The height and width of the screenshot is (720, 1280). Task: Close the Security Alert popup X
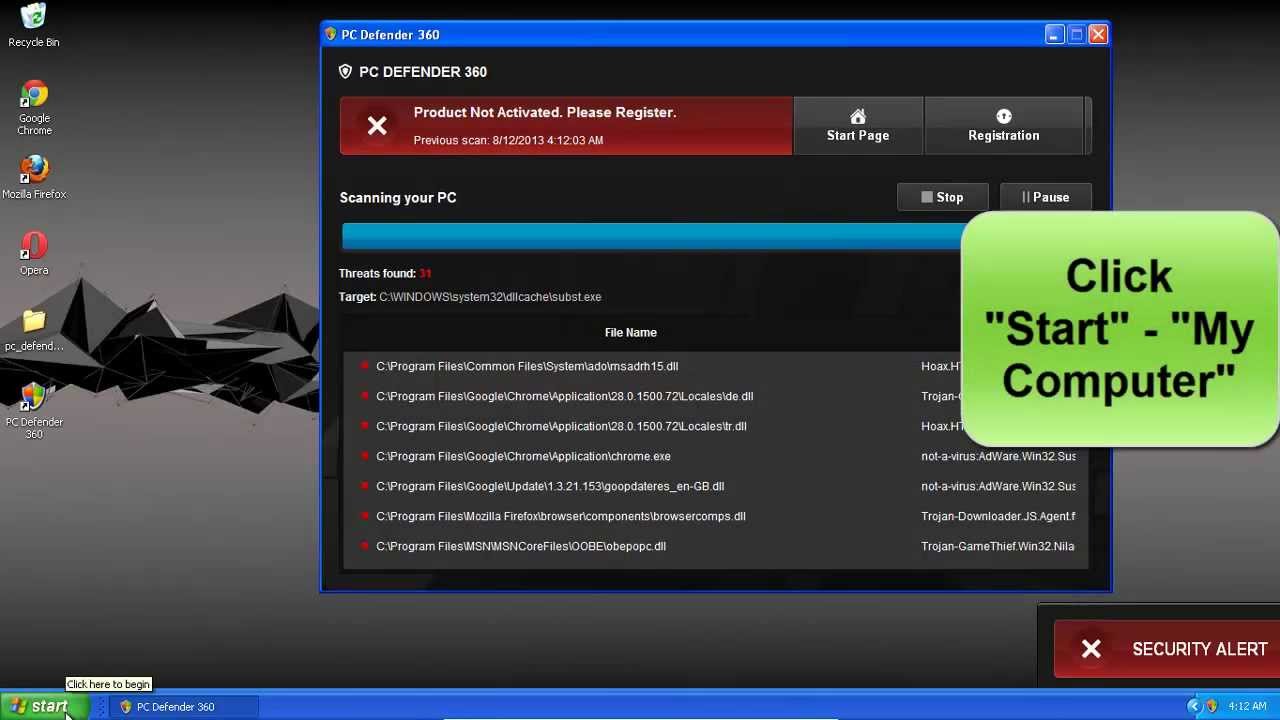(1091, 649)
